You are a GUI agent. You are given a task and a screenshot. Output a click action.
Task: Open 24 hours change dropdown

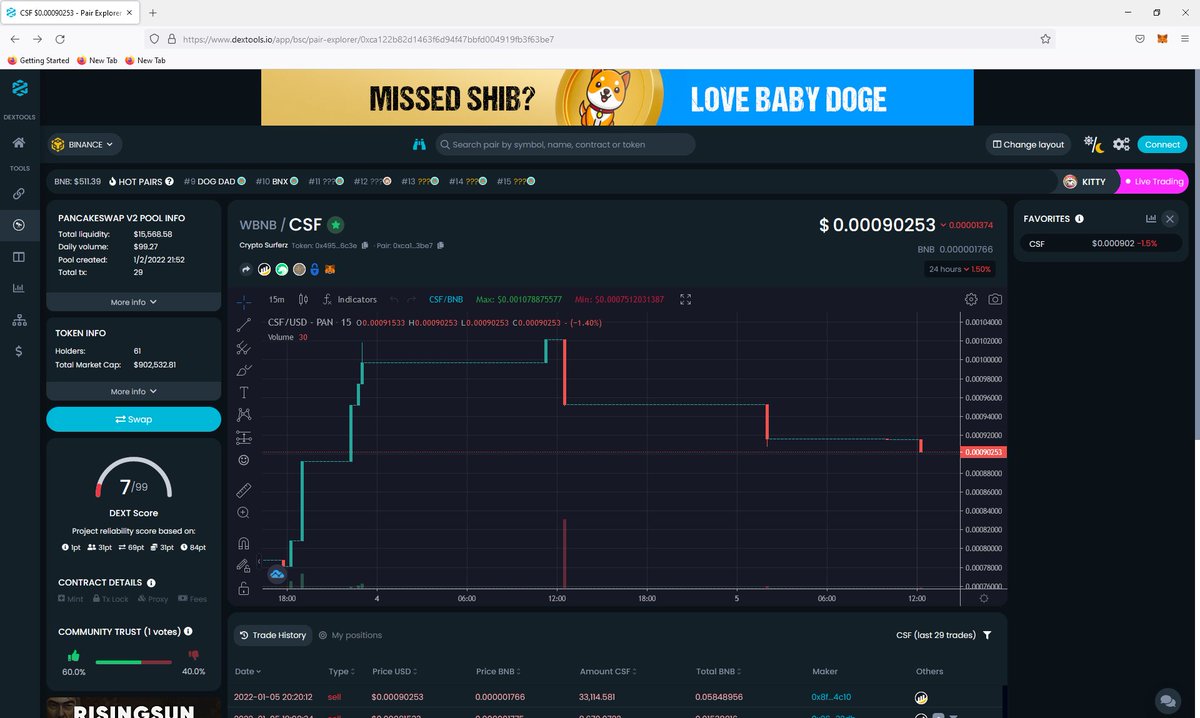959,269
